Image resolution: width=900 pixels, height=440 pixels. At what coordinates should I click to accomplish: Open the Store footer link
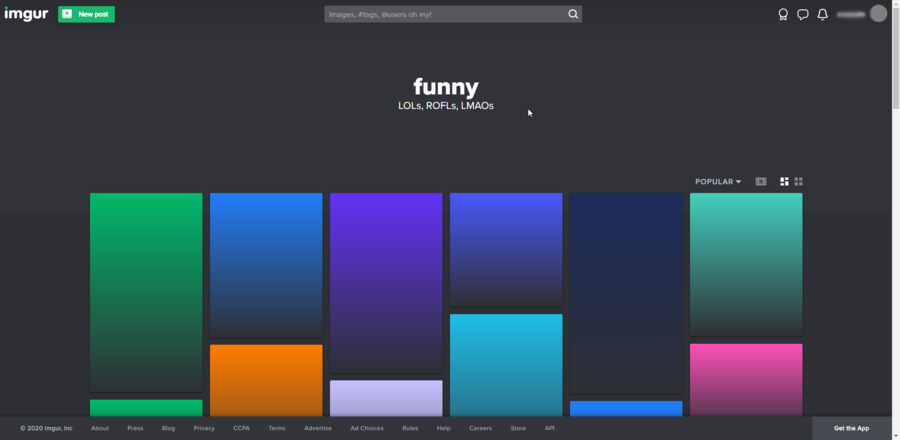[x=518, y=428]
